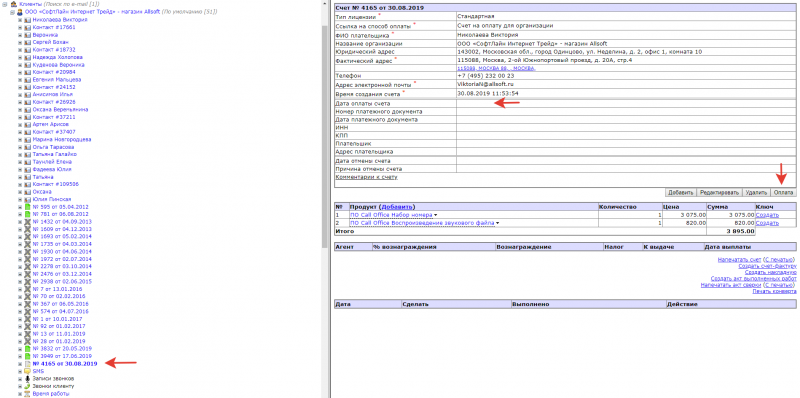Click the green invoice icon for № 3949
This screenshot has width=800, height=398.
tap(28, 356)
